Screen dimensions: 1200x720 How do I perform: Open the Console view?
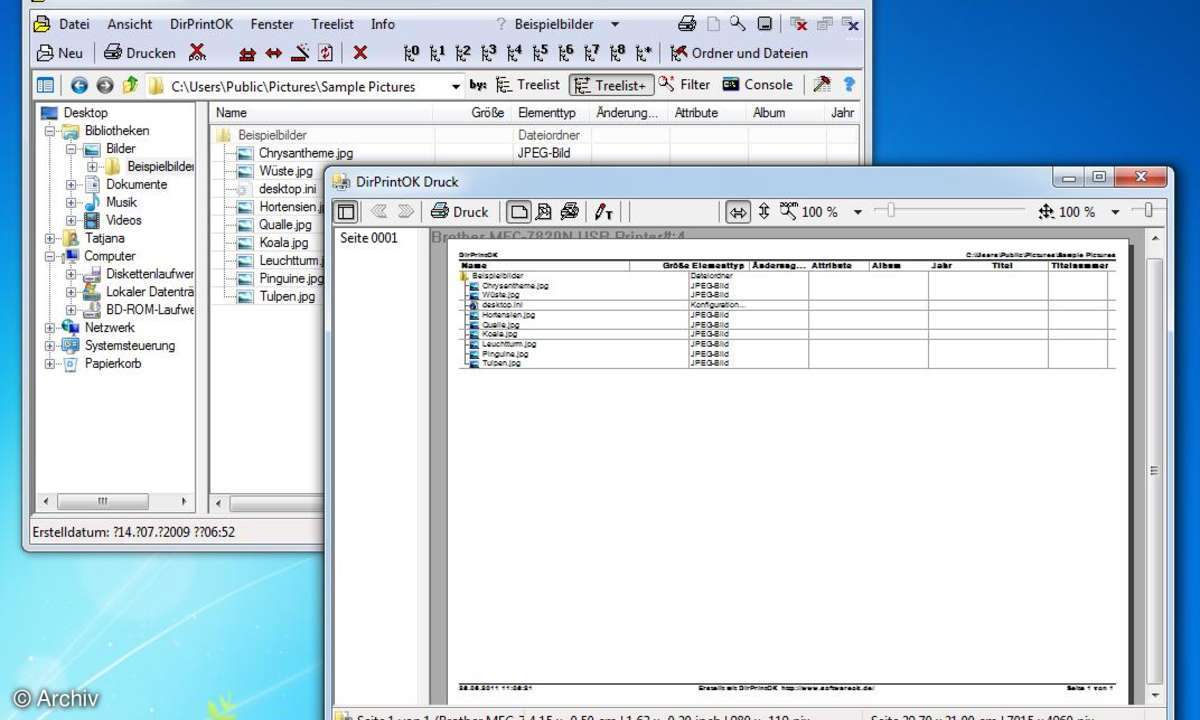(757, 85)
